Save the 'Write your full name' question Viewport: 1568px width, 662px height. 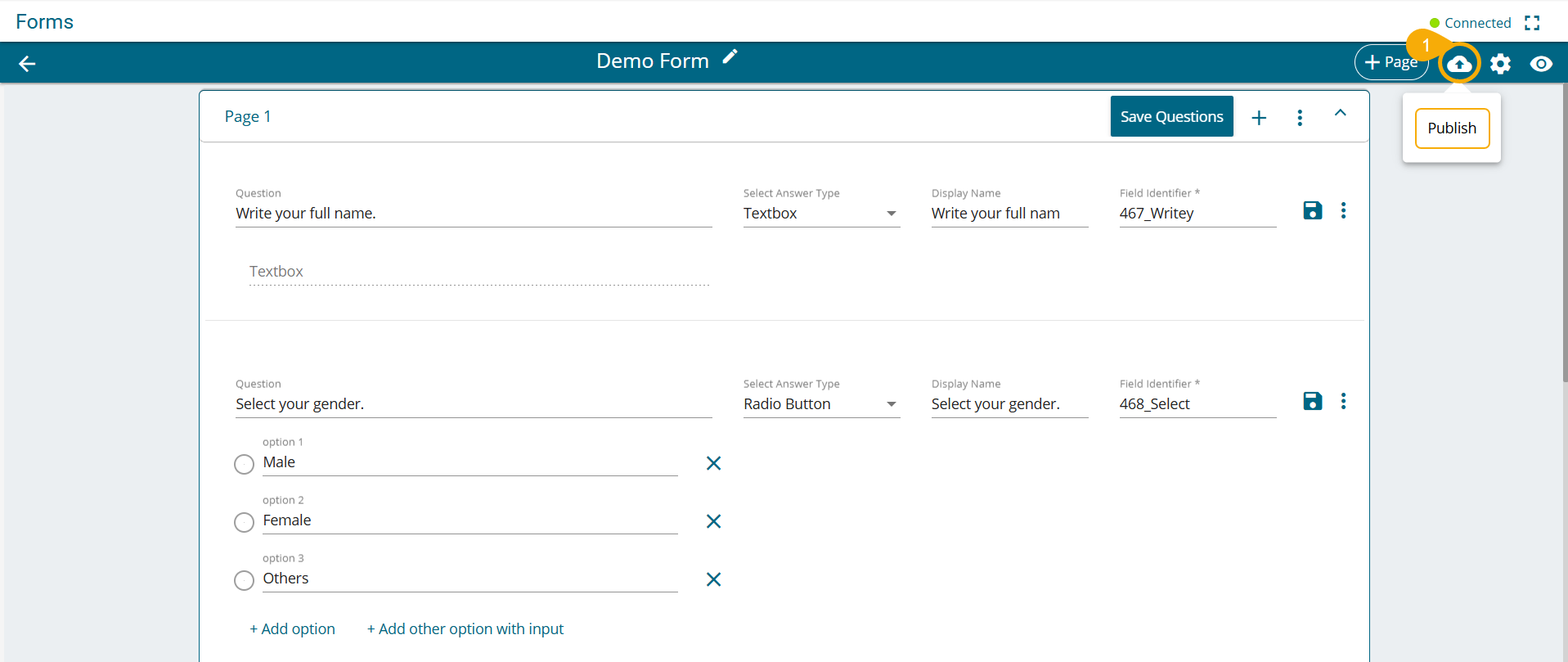(1312, 211)
